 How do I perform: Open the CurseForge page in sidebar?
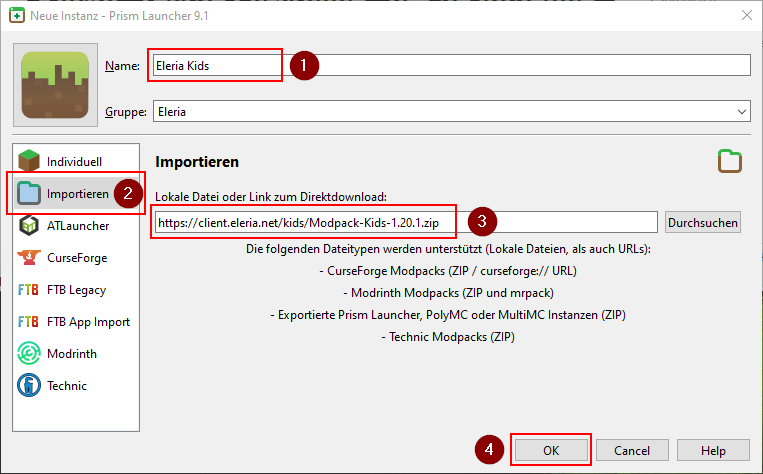(x=76, y=258)
